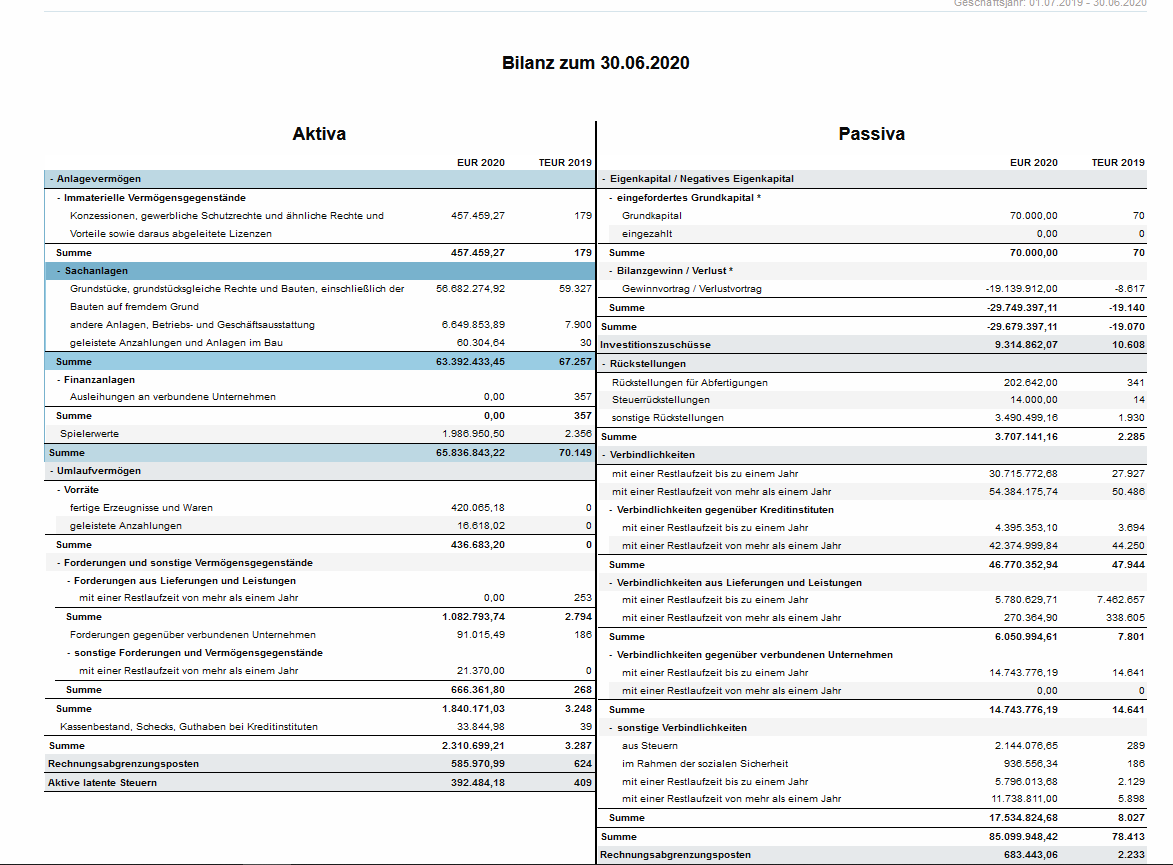This screenshot has height=865, width=1173.
Task: Collapse Verbindlichkeiten aus Lieferungen und Leistungen
Action: [x=611, y=583]
